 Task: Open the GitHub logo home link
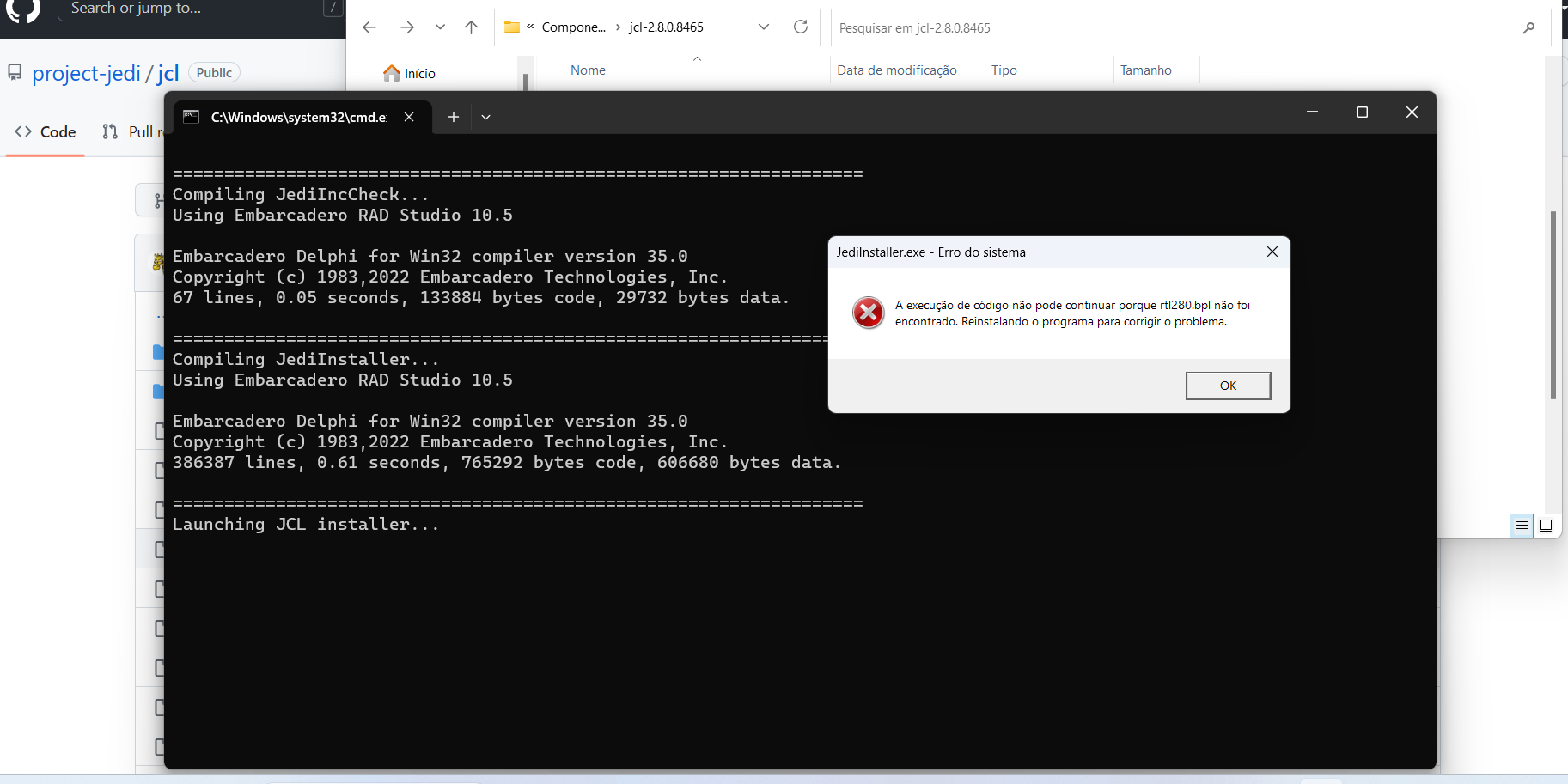click(x=23, y=9)
